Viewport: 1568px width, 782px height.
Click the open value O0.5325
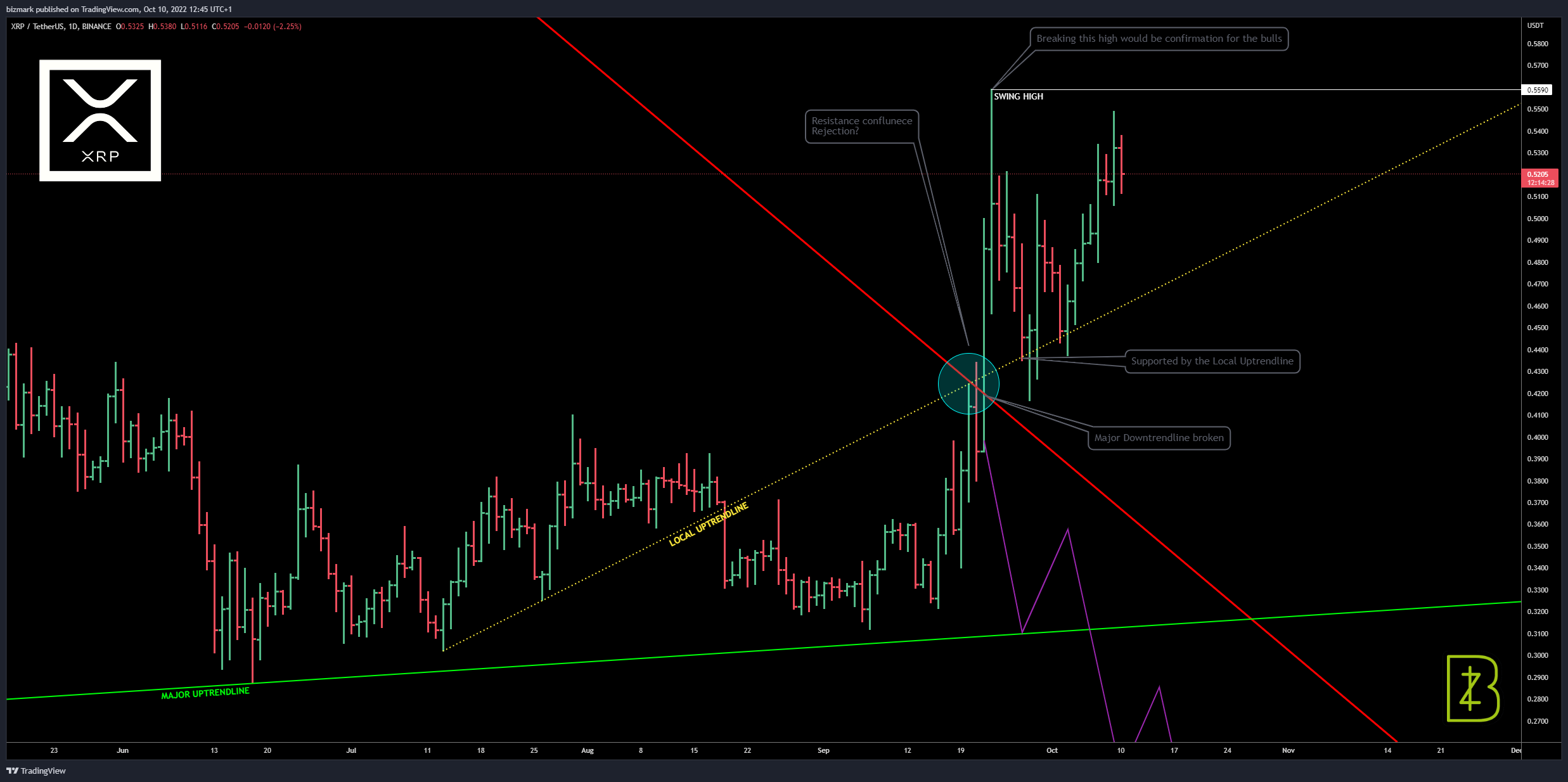coord(130,27)
